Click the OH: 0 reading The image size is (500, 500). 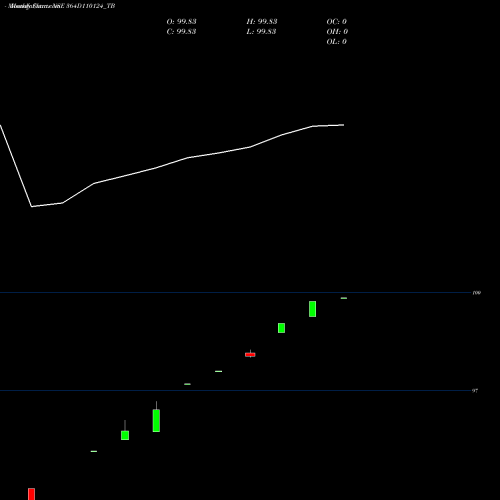(337, 32)
